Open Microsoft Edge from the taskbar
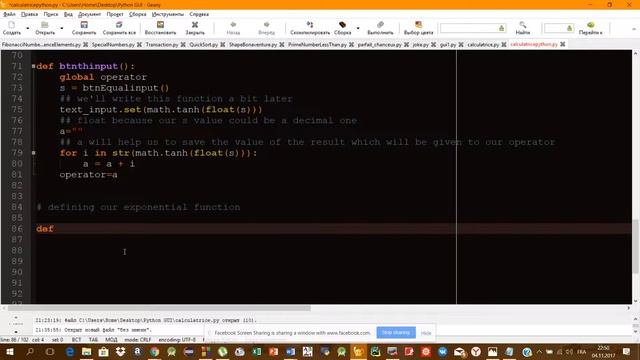 70,351
